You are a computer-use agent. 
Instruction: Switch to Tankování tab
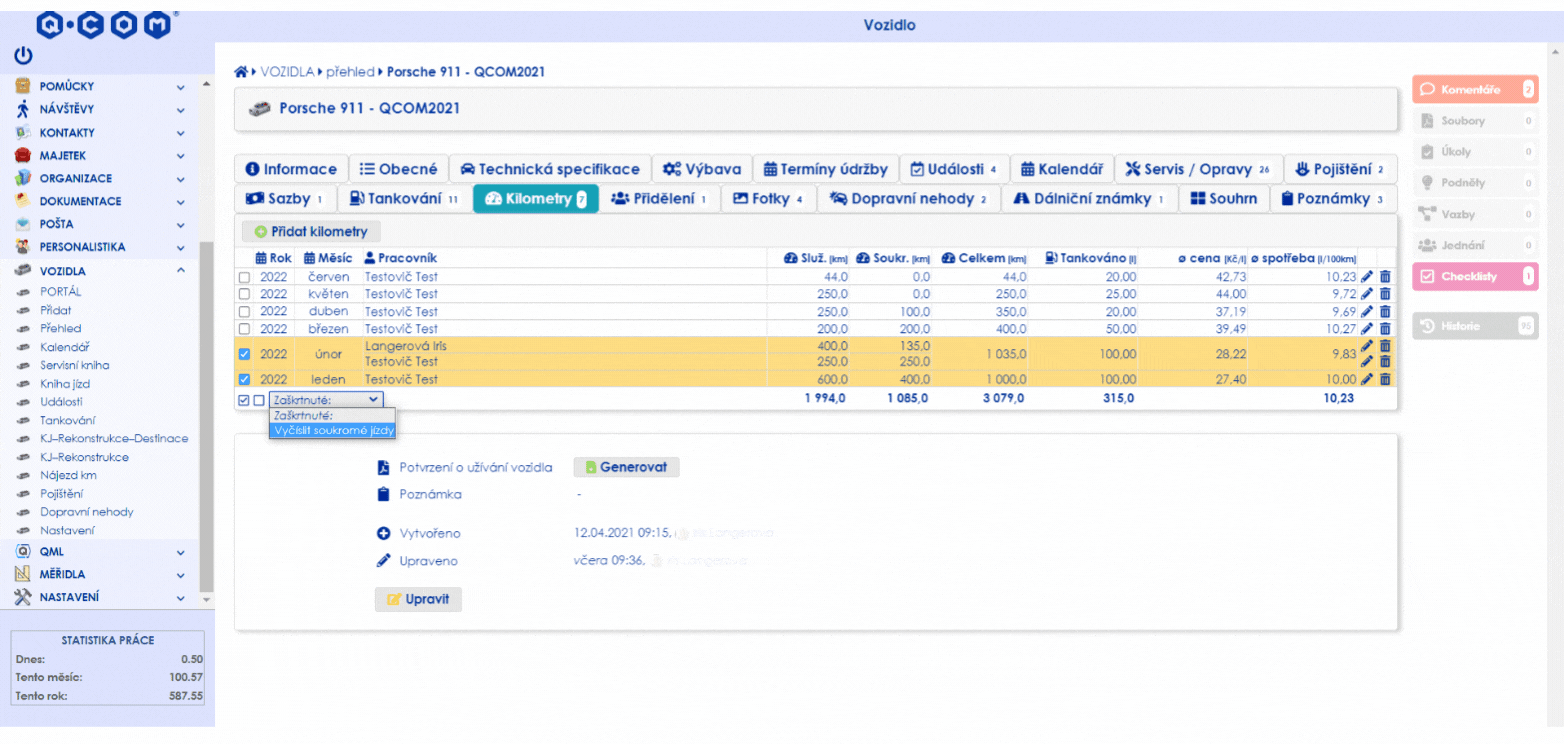(x=404, y=199)
